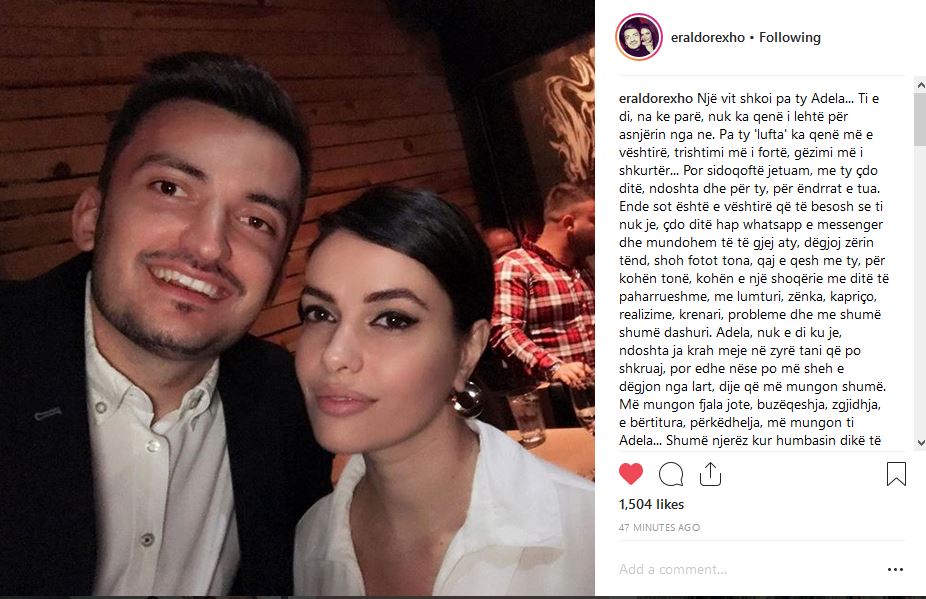Click the caption text paragraph
The image size is (926, 599).
tap(754, 269)
